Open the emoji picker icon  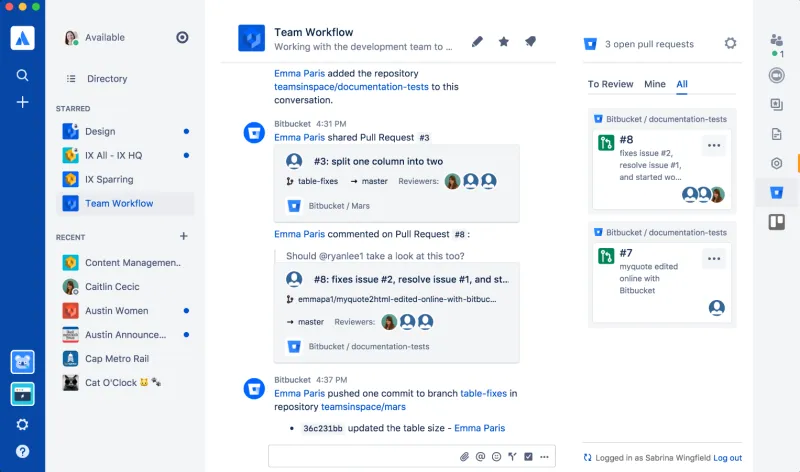pyautogui.click(x=496, y=457)
